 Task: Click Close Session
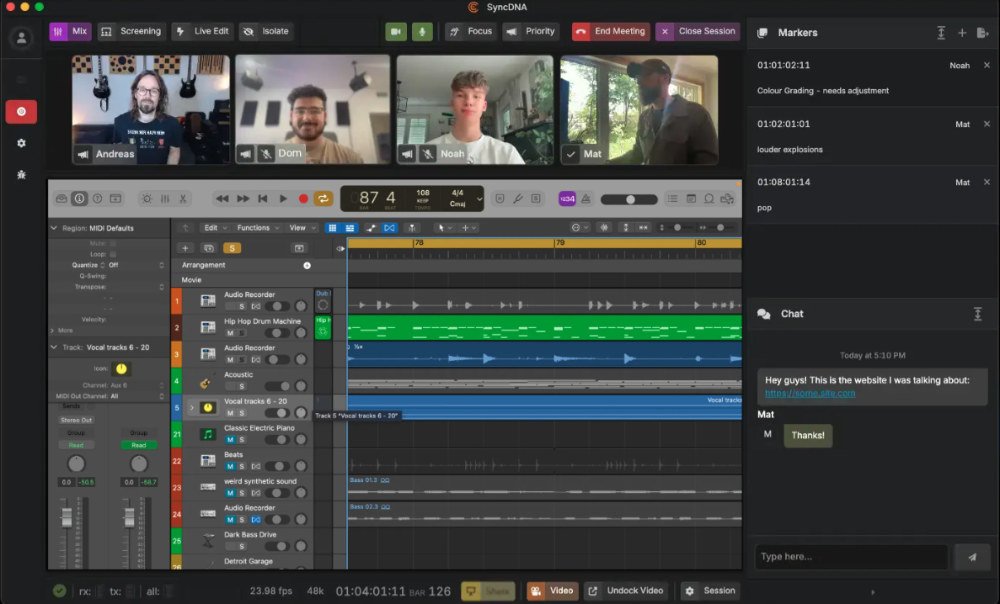click(x=698, y=31)
